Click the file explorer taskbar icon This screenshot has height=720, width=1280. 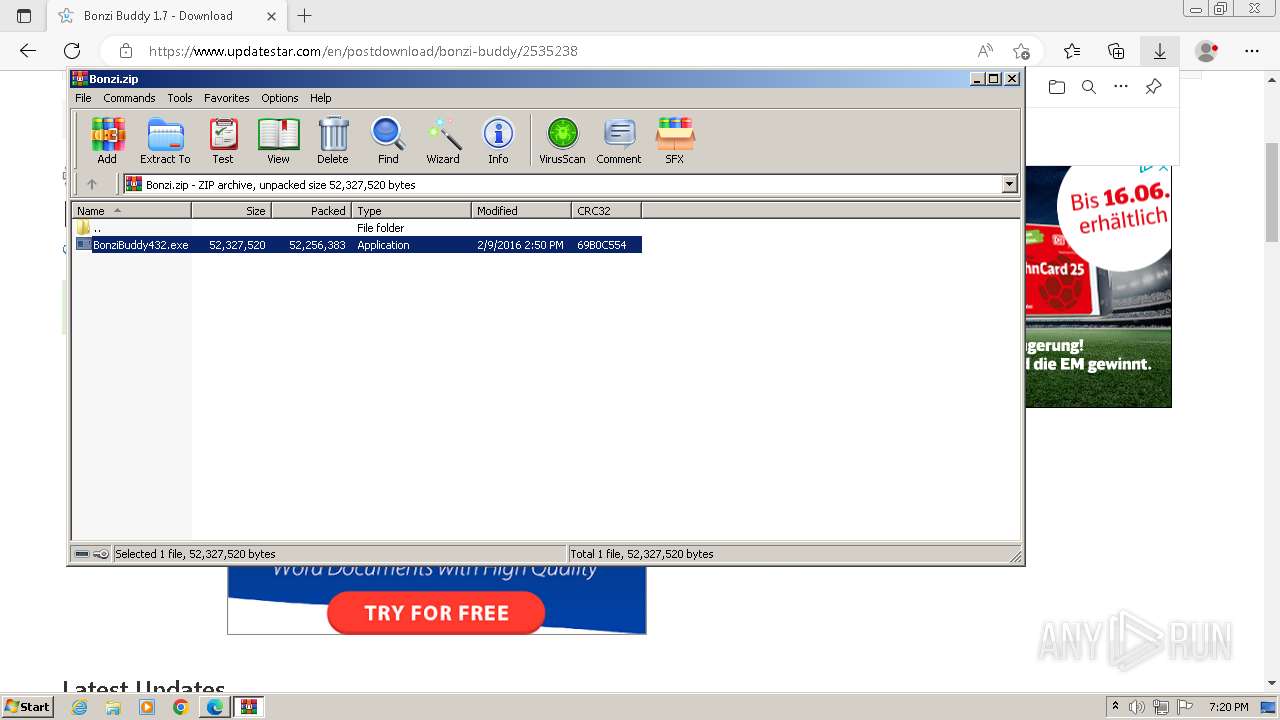click(x=113, y=707)
